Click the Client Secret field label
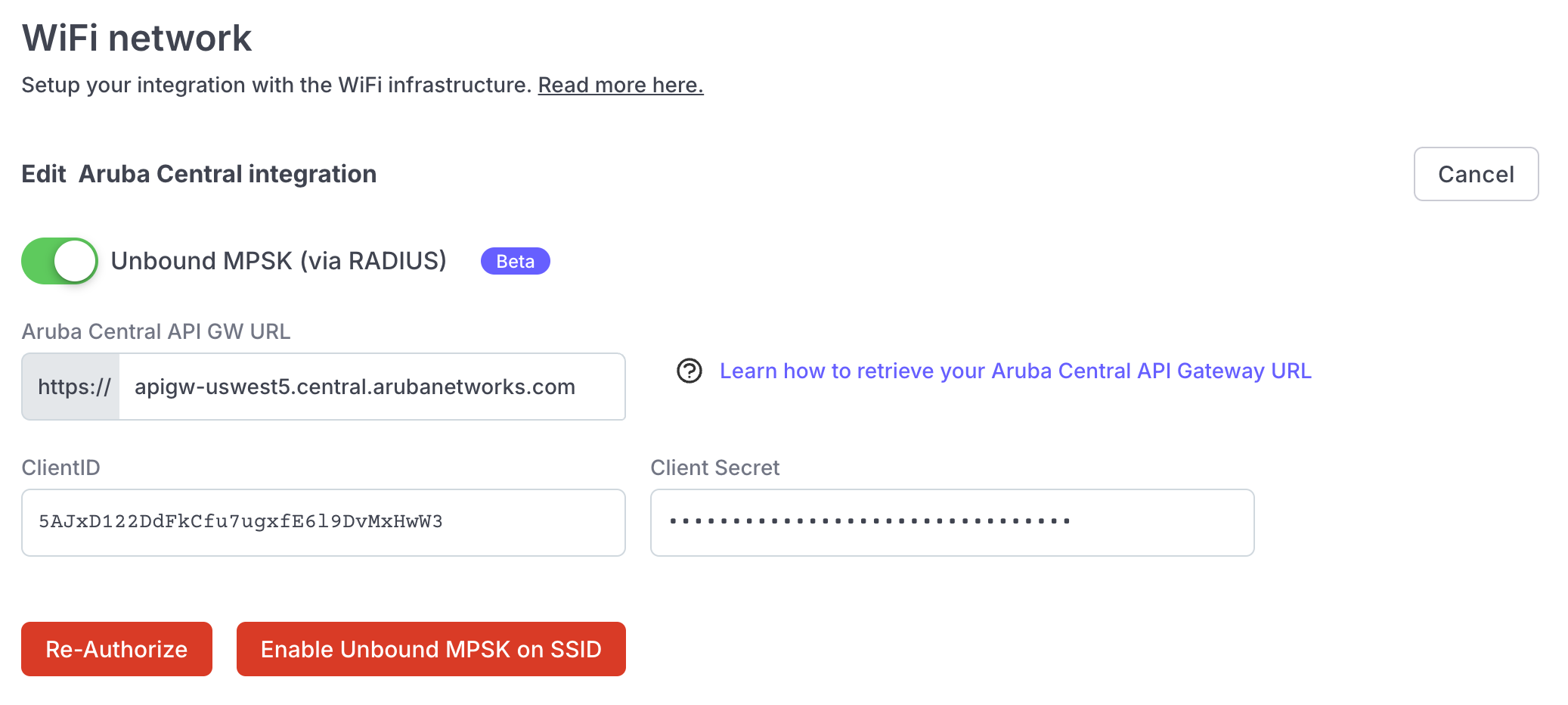1568x705 pixels. (714, 467)
